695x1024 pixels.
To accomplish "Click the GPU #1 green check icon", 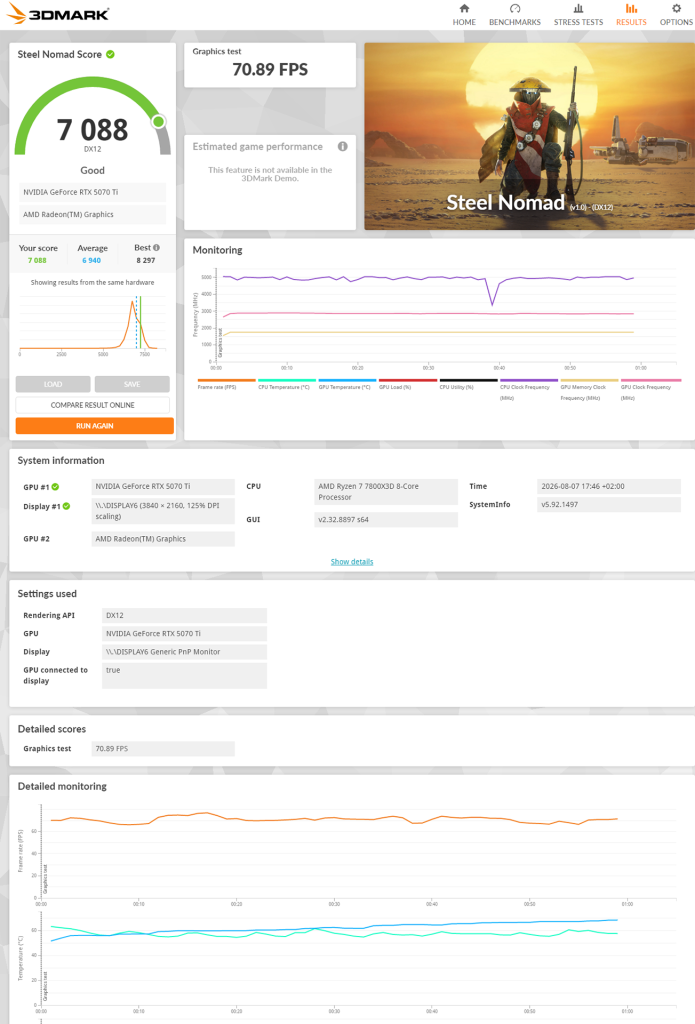I will 56,487.
